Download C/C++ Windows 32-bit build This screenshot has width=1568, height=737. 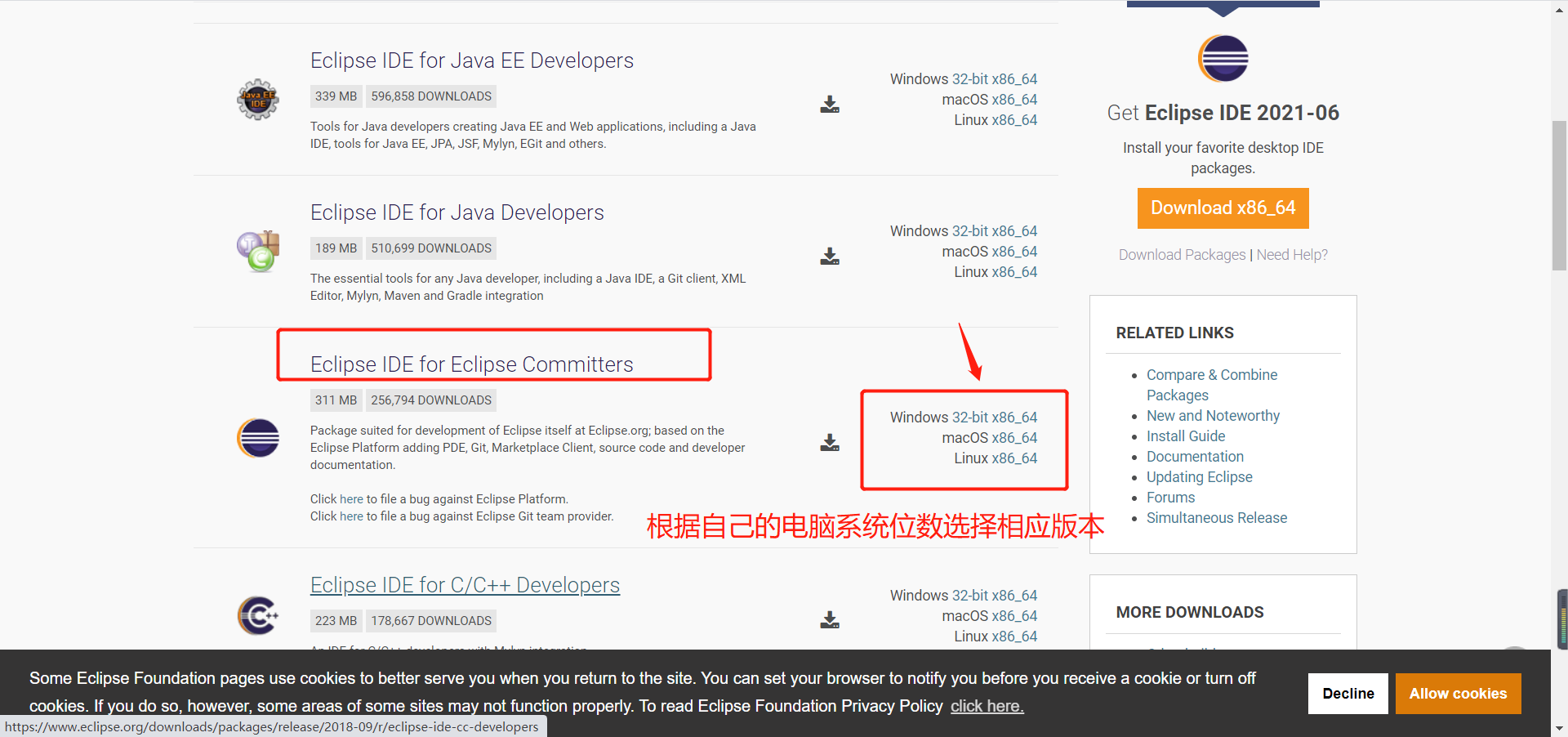pos(970,596)
